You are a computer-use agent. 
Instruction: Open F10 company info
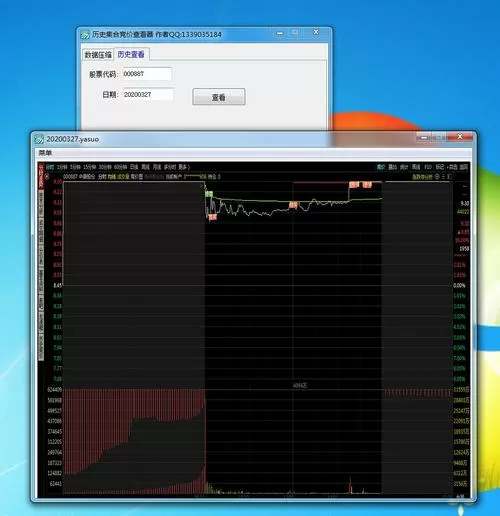[428, 167]
